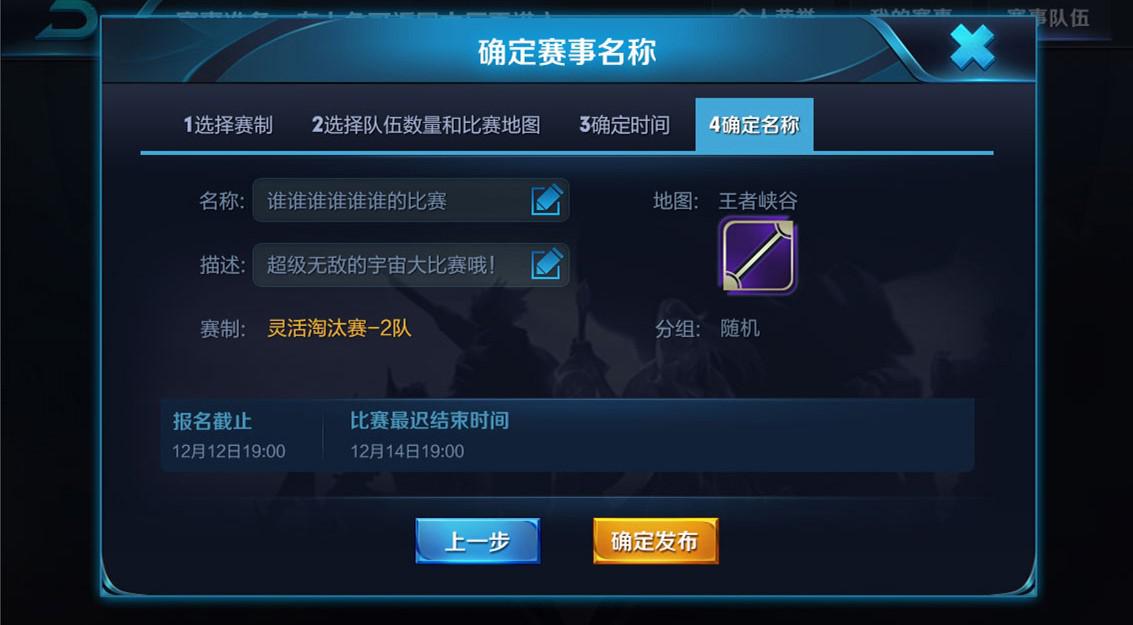Click the edit pencil icon for 描述

pos(547,264)
